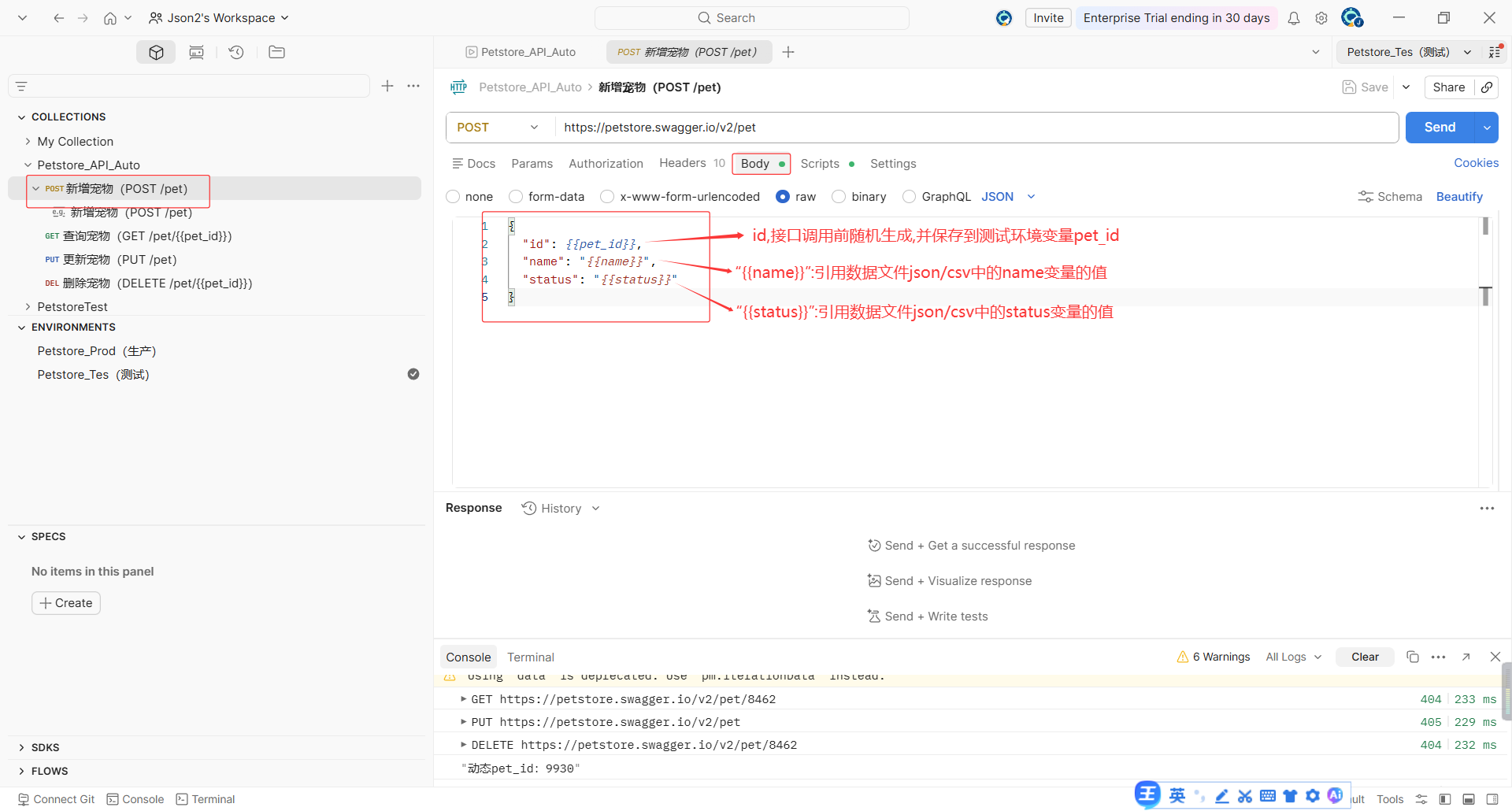The width and height of the screenshot is (1512, 811).
Task: Expand the PetstoreTest collection
Action: tap(28, 307)
